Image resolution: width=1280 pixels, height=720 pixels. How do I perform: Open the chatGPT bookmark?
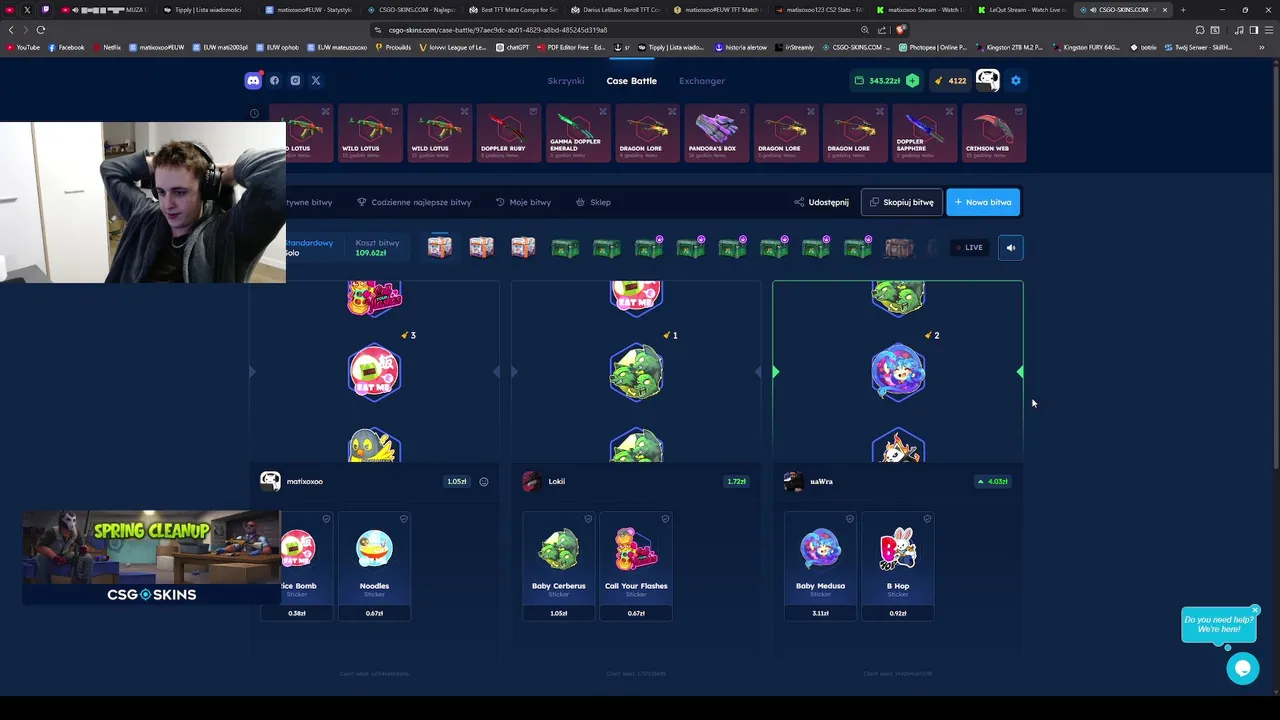512,47
